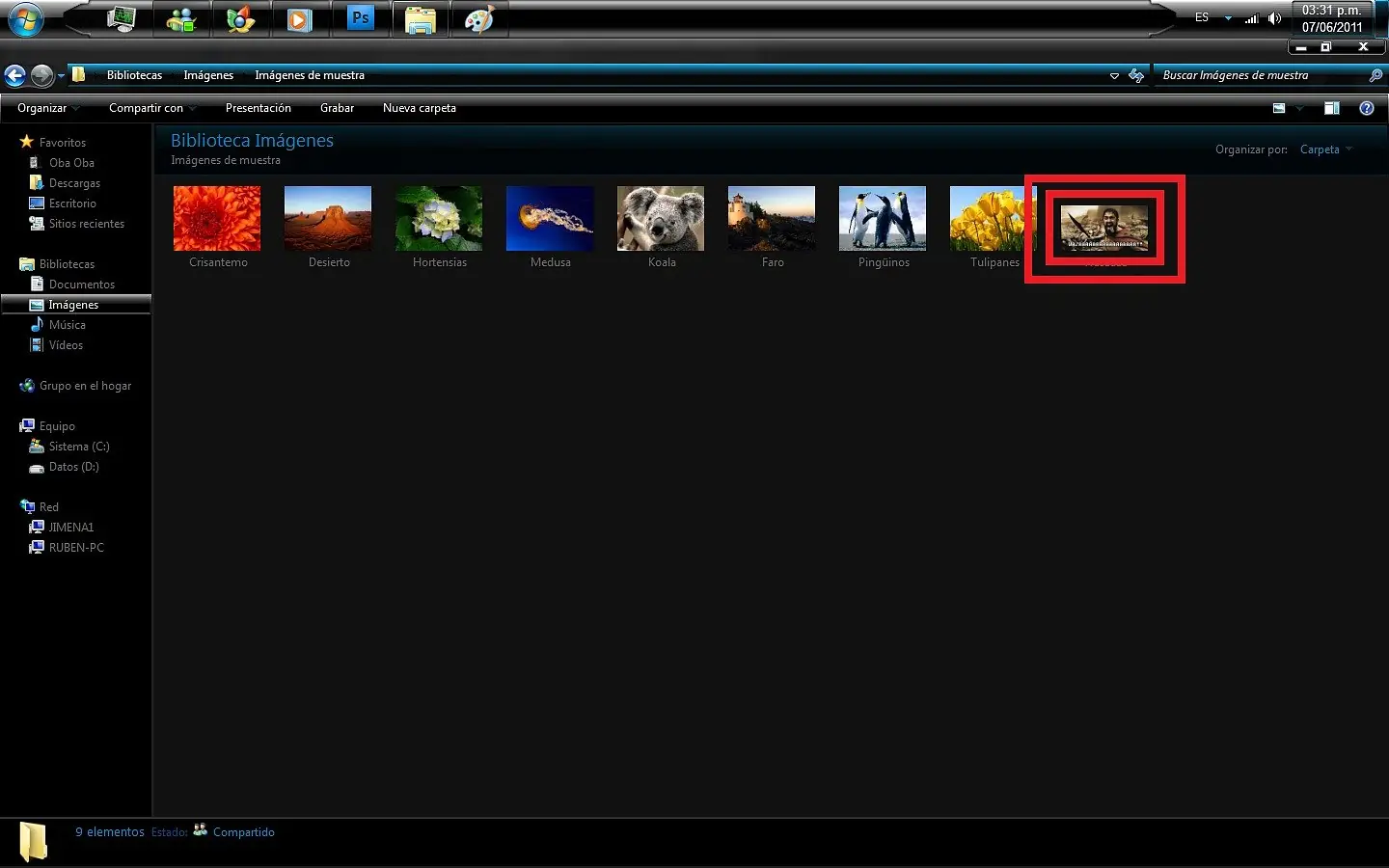Select the Hortensias image thumbnail
Viewport: 1389px width, 868px height.
439,219
